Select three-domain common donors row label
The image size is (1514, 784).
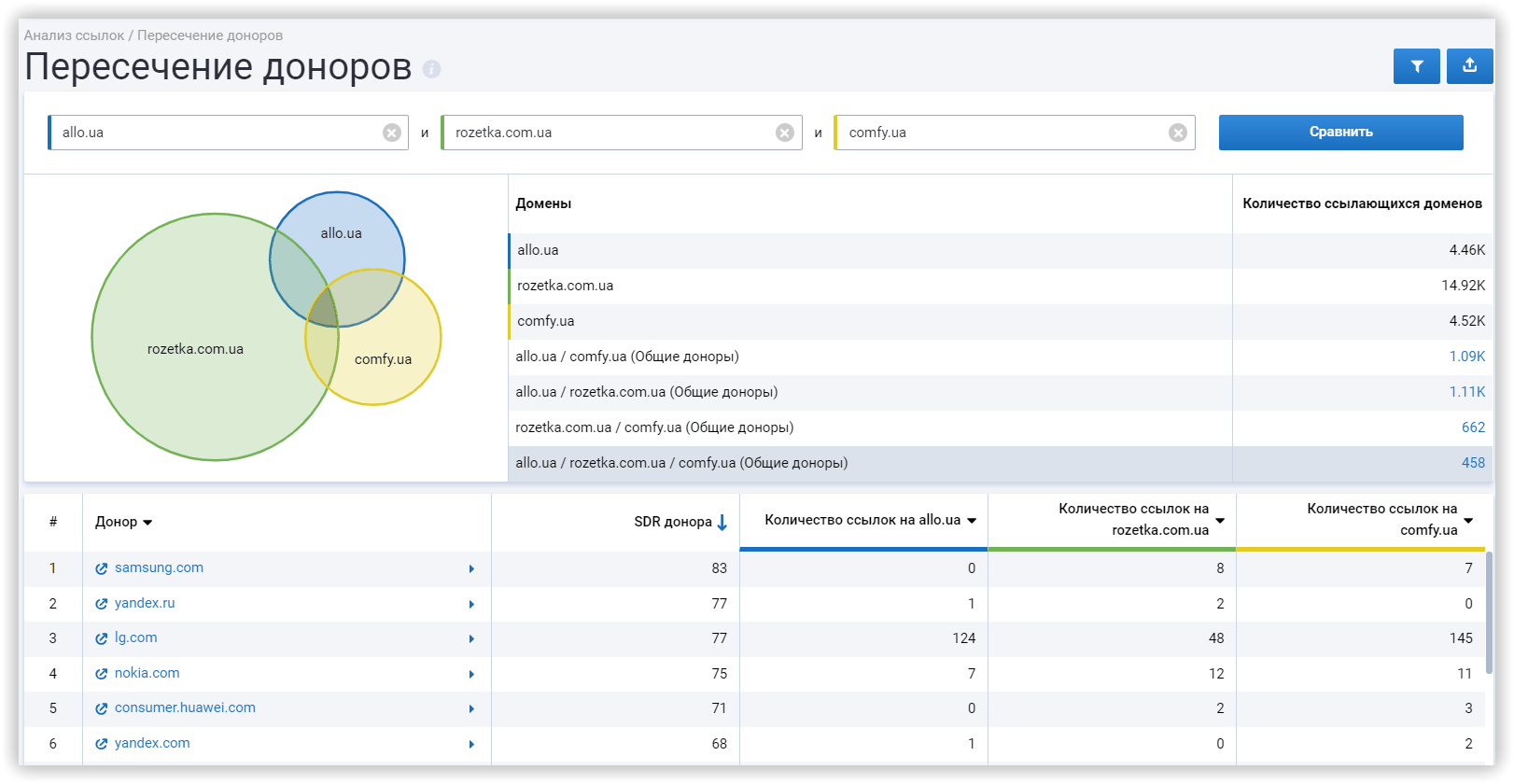(x=681, y=463)
